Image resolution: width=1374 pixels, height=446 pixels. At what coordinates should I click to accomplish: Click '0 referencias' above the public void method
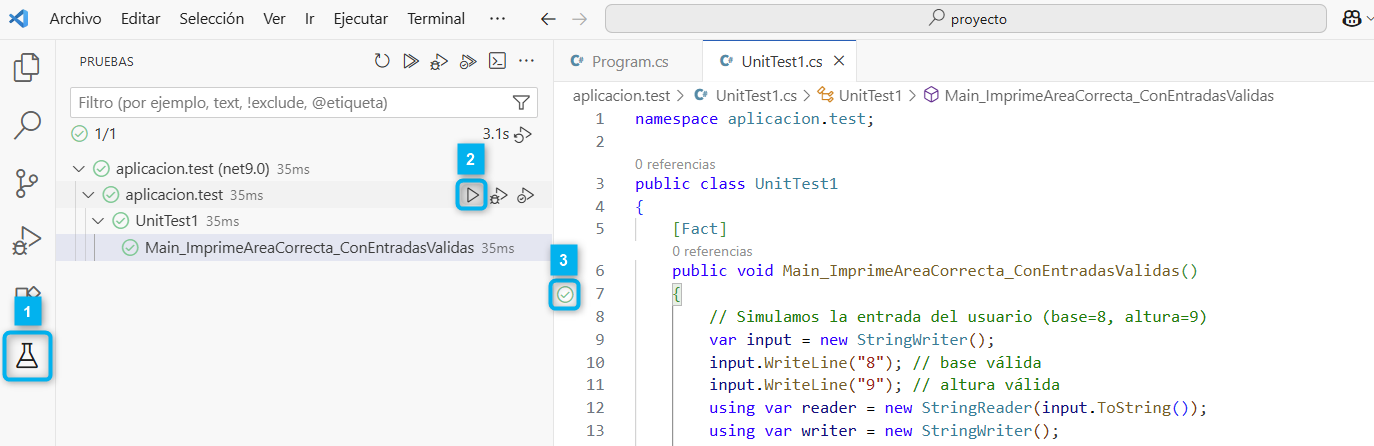pyautogui.click(x=712, y=251)
